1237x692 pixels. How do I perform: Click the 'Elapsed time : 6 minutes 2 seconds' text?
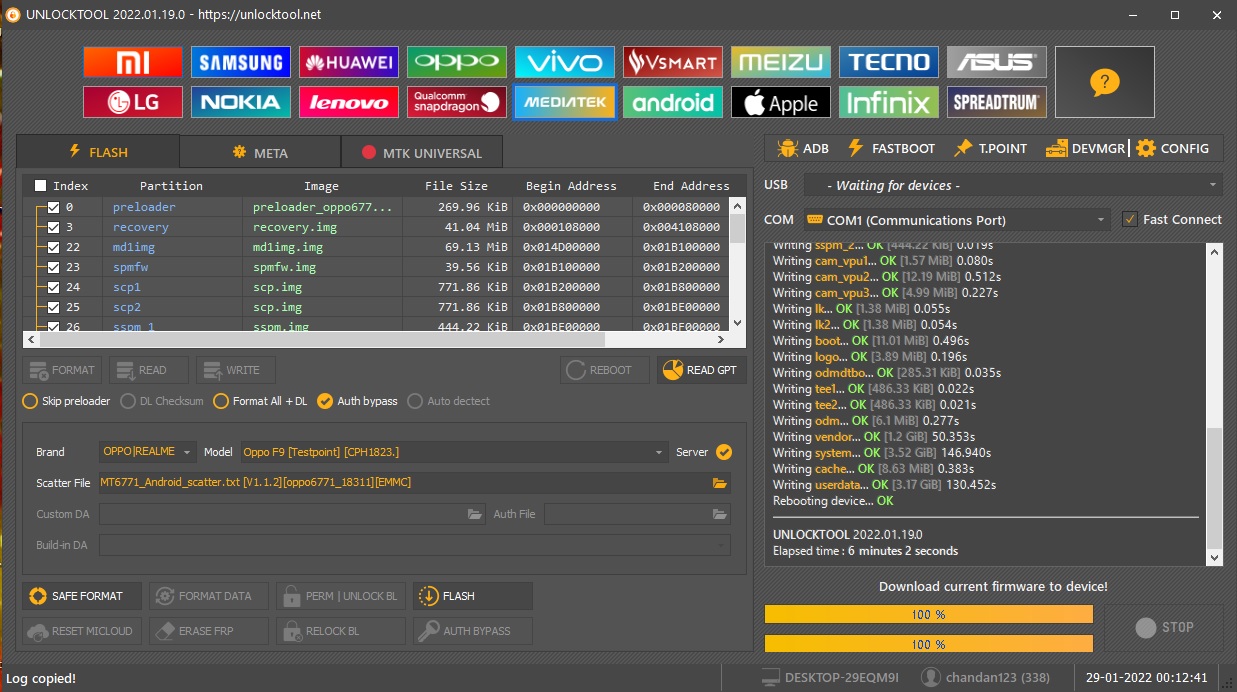(865, 551)
